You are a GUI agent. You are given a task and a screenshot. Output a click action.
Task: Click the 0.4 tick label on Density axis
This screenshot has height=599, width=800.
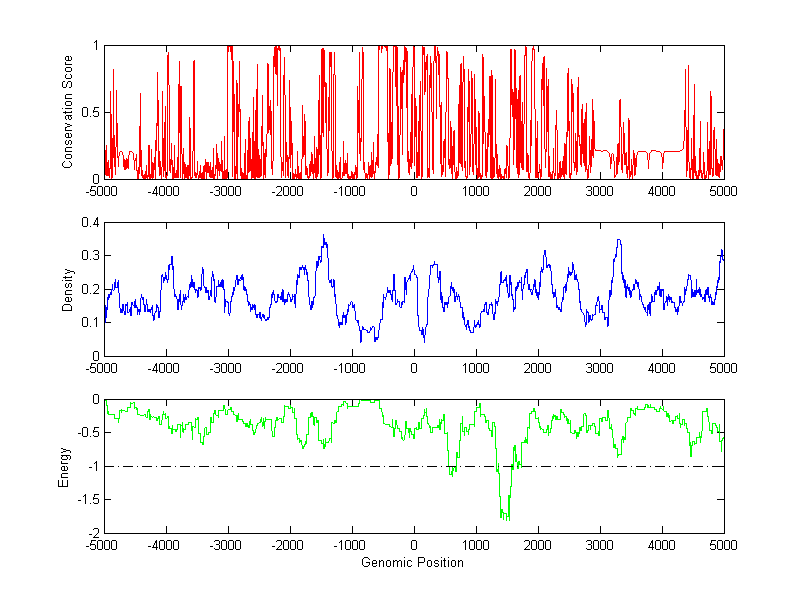(x=91, y=223)
